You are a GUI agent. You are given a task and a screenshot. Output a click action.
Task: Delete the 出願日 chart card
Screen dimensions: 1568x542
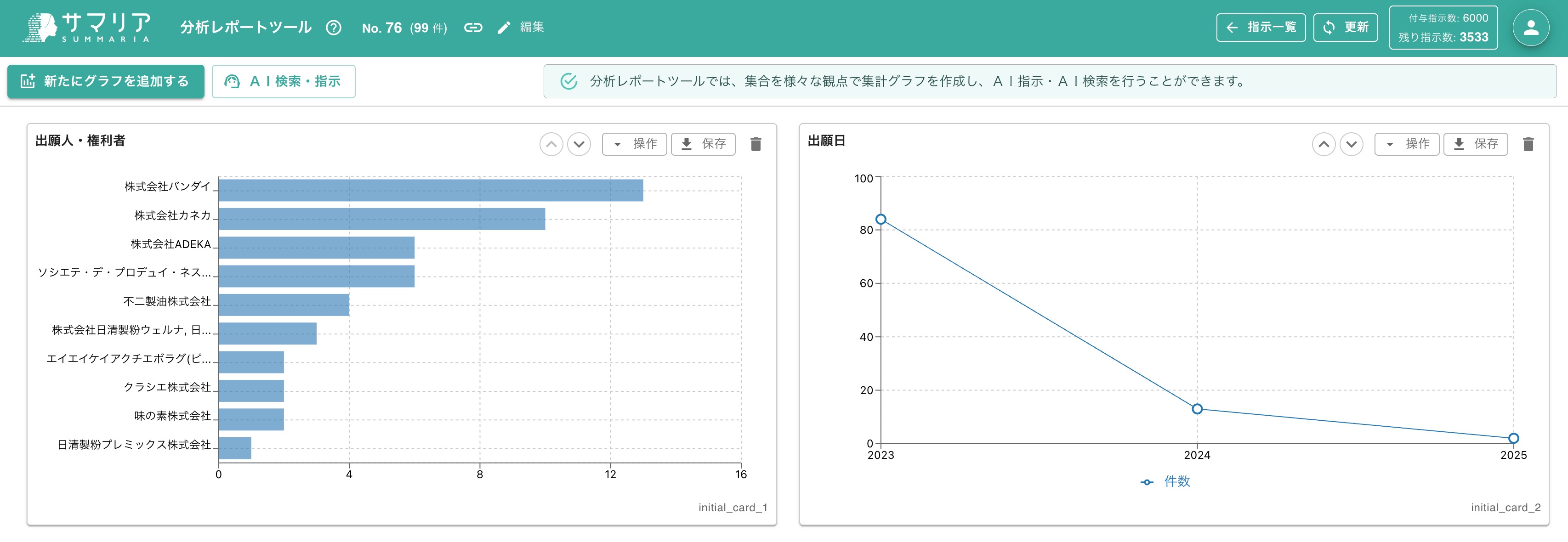pyautogui.click(x=1528, y=144)
